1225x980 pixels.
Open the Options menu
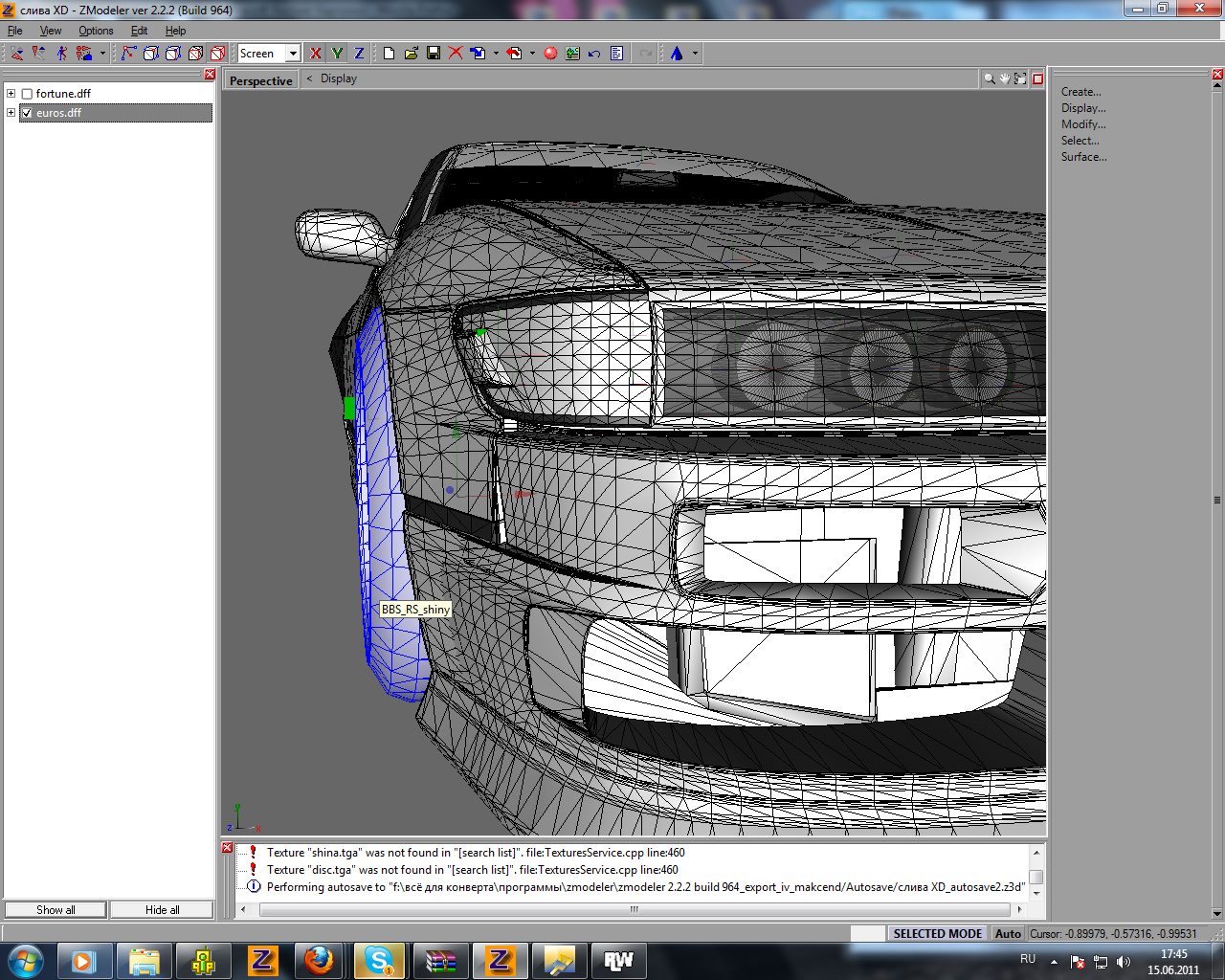[96, 31]
